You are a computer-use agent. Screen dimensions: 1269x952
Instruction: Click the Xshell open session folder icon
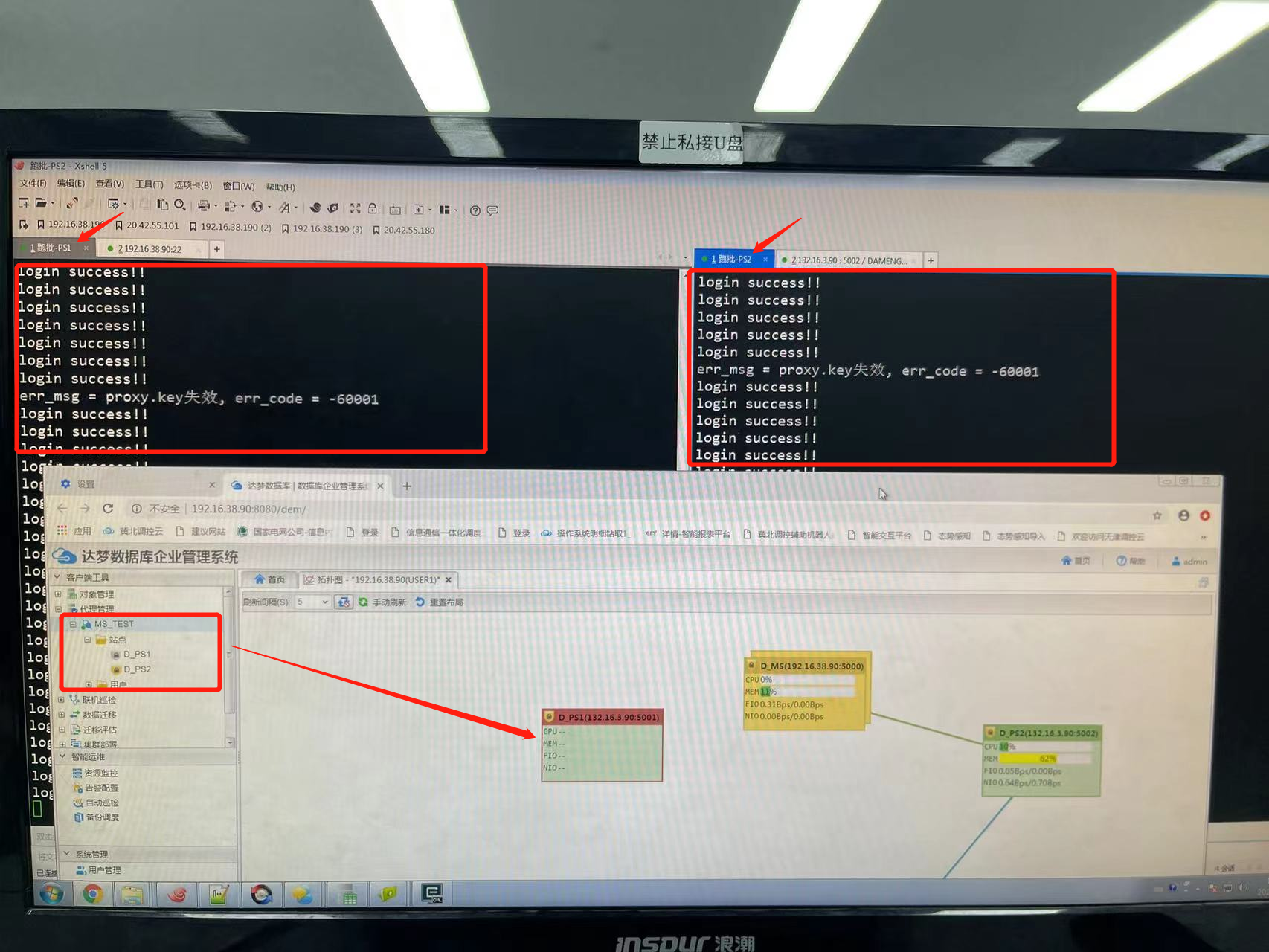pyautogui.click(x=41, y=202)
